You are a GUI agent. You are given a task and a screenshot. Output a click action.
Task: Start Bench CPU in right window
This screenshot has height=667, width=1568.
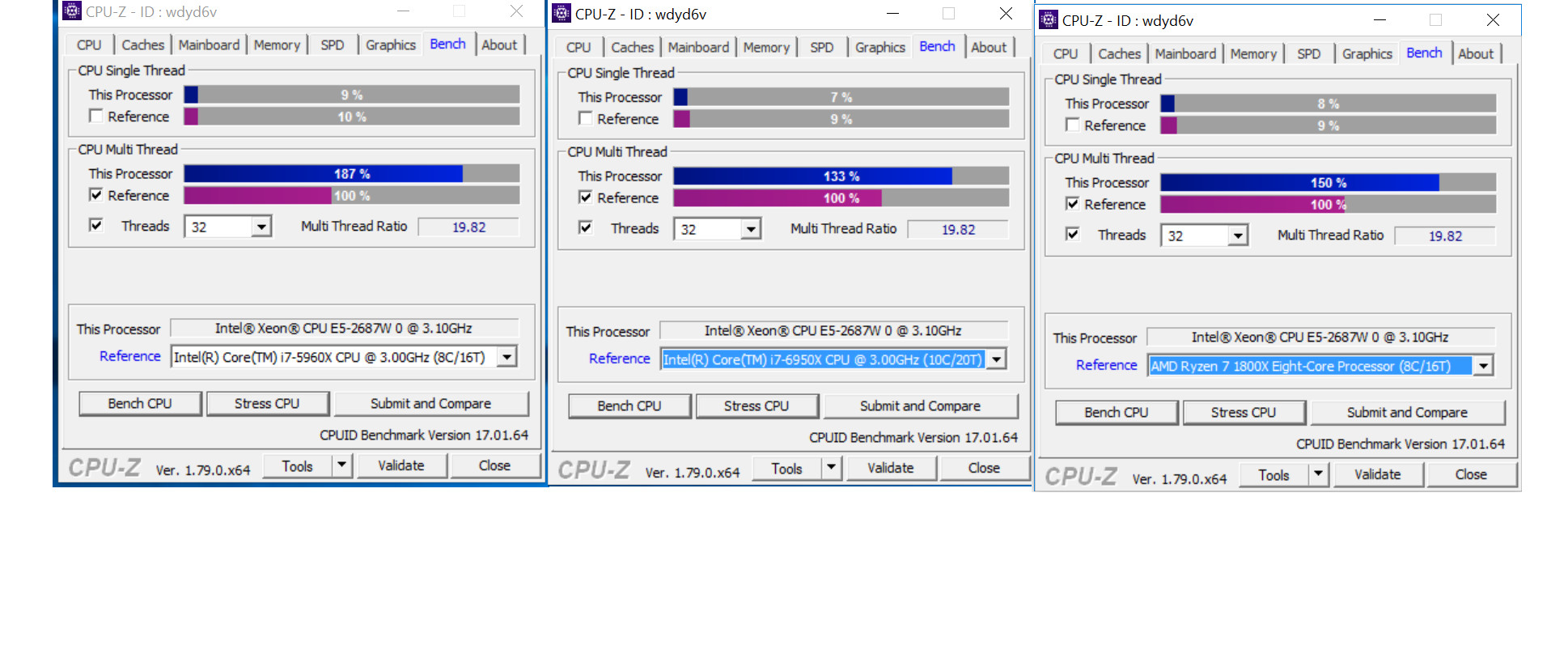(1117, 412)
